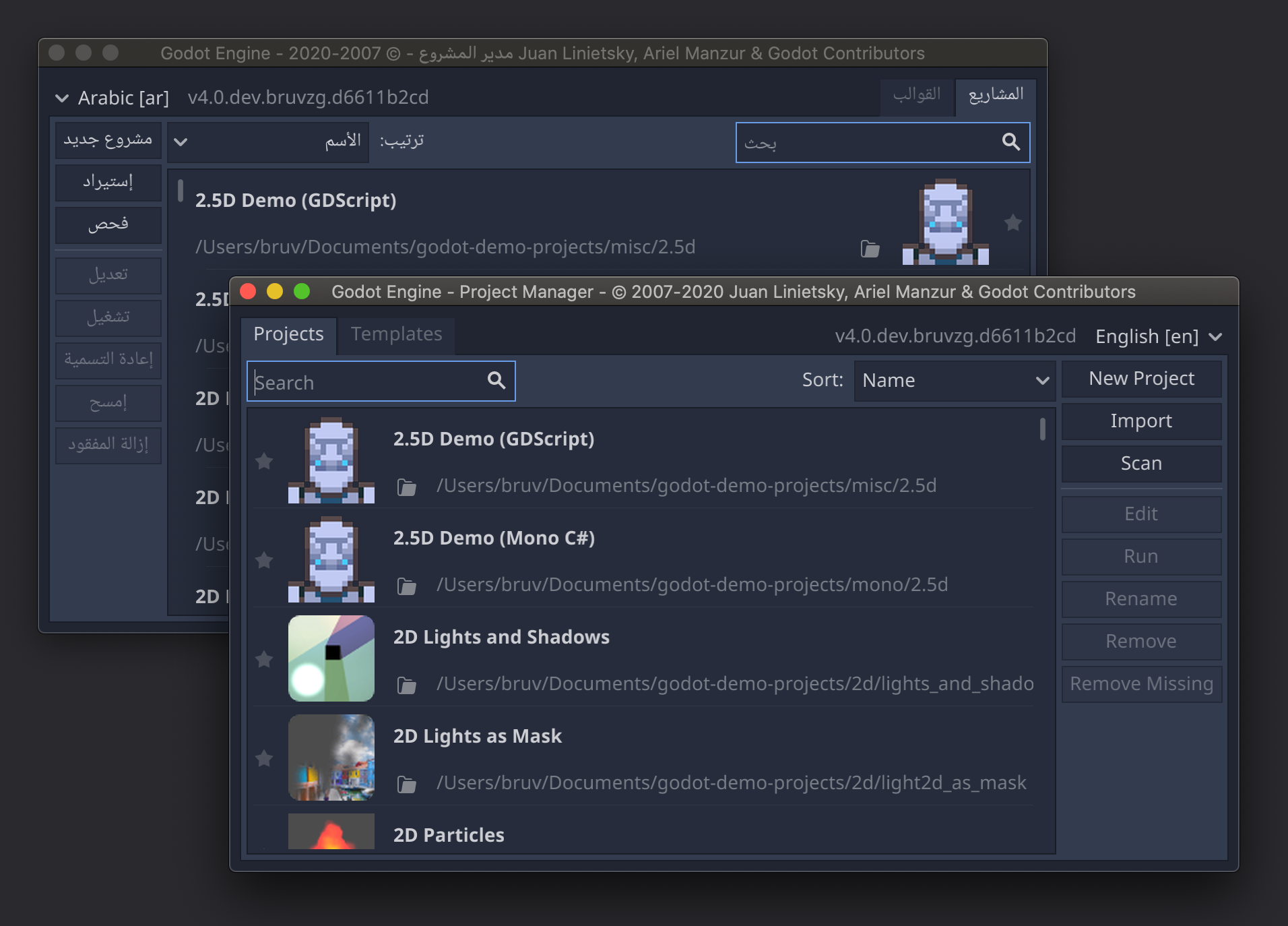1288x926 pixels.
Task: Select the 2D Lights and Shadows thumbnail
Action: [x=331, y=658]
